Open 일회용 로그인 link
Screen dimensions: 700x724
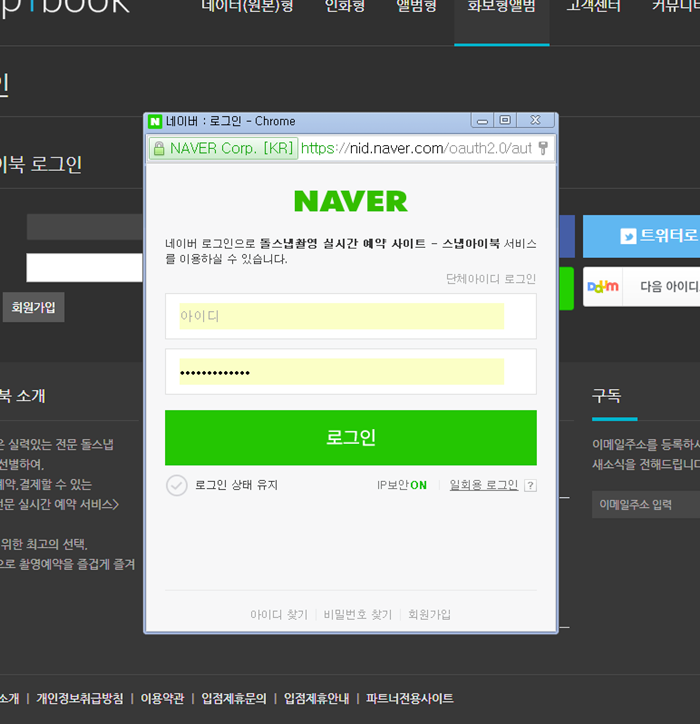484,485
